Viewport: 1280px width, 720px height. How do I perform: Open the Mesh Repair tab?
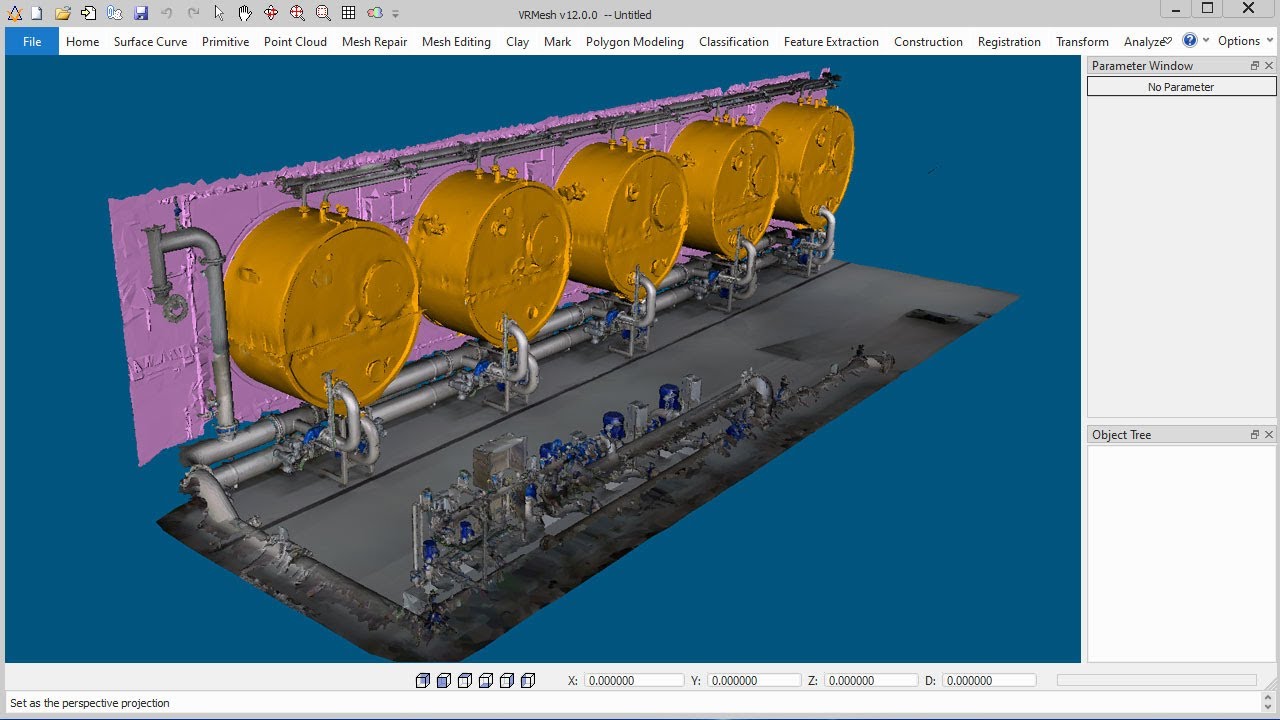tap(374, 41)
